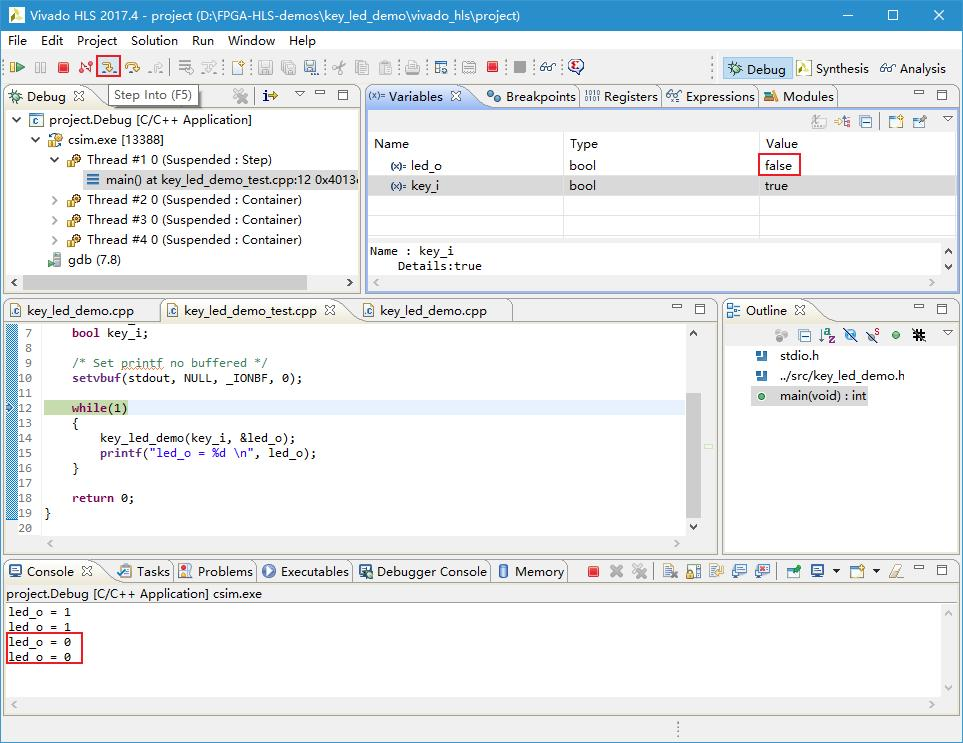Toggle Show Logical Structure in Variables toolbar
This screenshot has width=963, height=743.
point(842,122)
